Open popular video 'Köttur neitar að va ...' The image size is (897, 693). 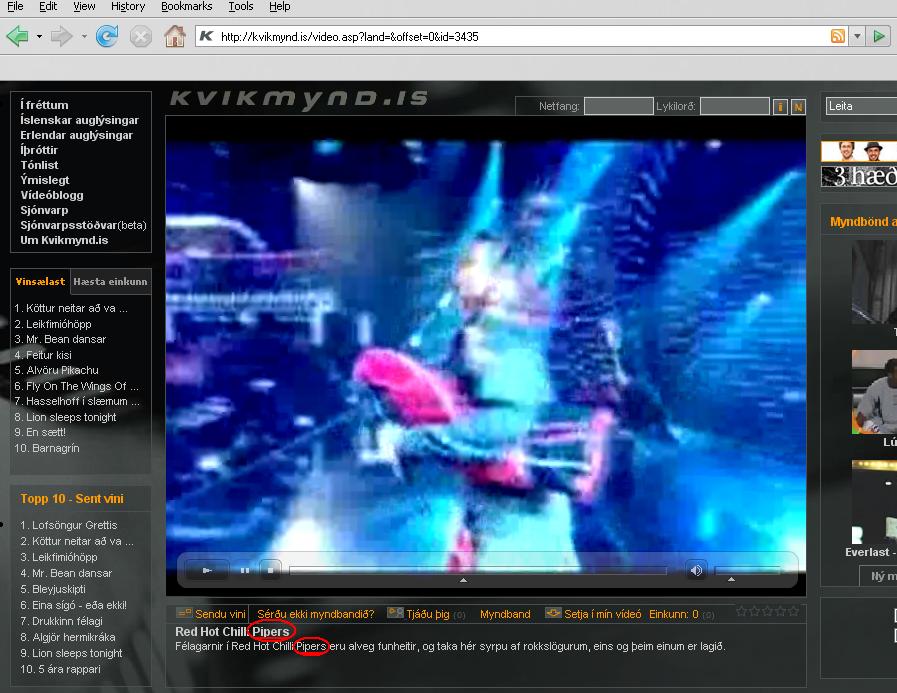point(71,308)
